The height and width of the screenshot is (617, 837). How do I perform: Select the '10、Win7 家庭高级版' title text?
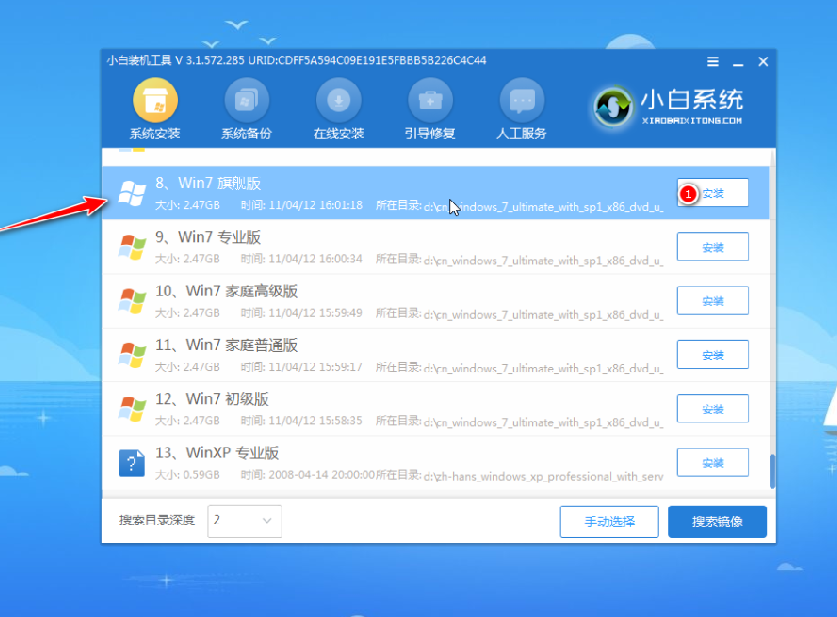click(x=227, y=291)
